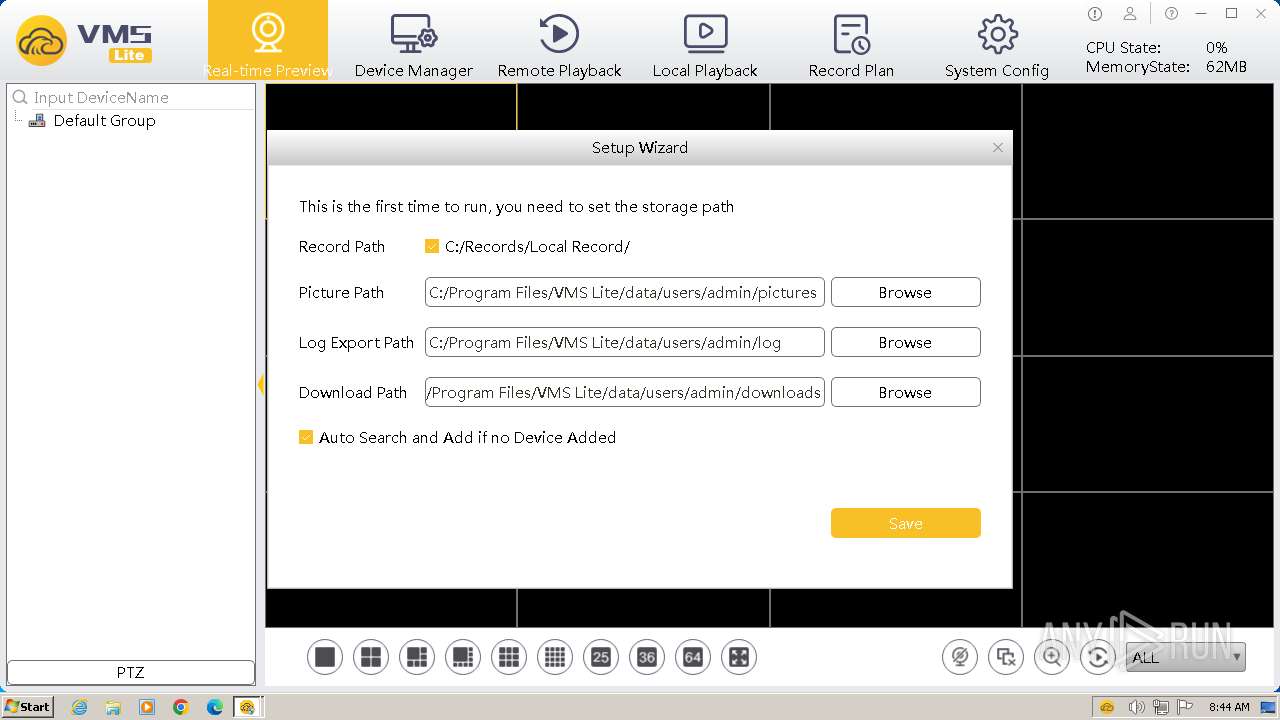Open the ALL stream dropdown
The width and height of the screenshot is (1280, 720).
[1186, 657]
